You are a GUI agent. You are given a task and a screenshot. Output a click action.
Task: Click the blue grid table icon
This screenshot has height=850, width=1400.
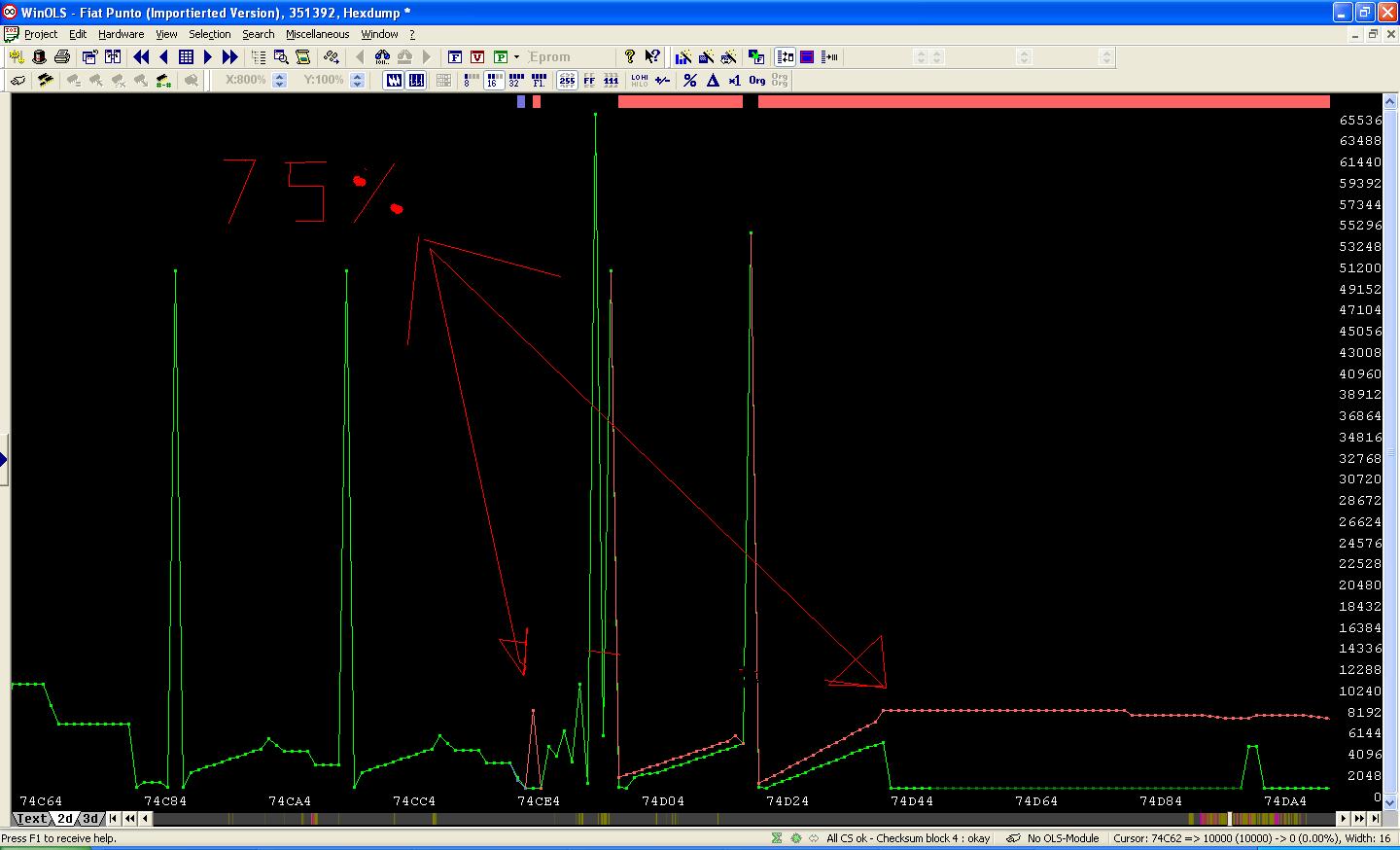186,57
